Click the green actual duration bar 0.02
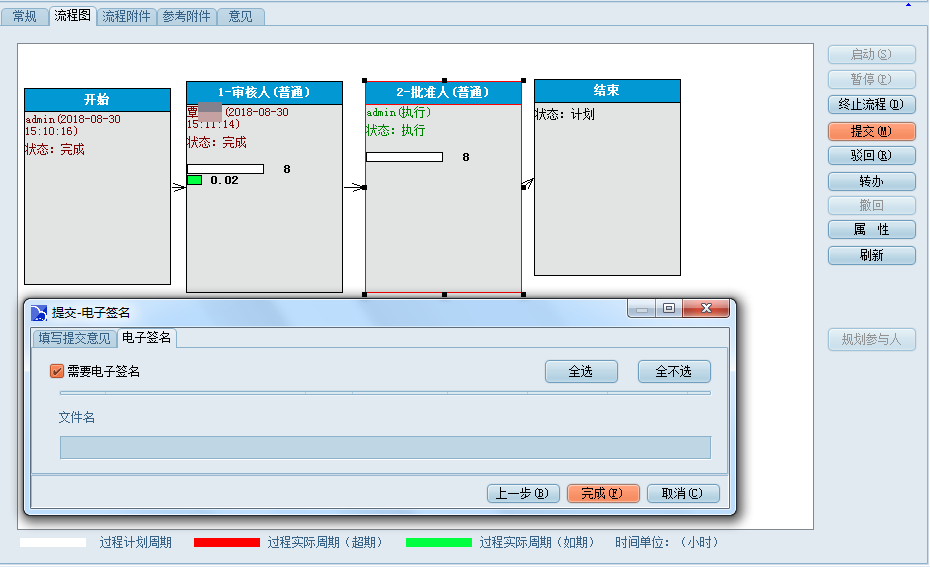 [x=195, y=180]
